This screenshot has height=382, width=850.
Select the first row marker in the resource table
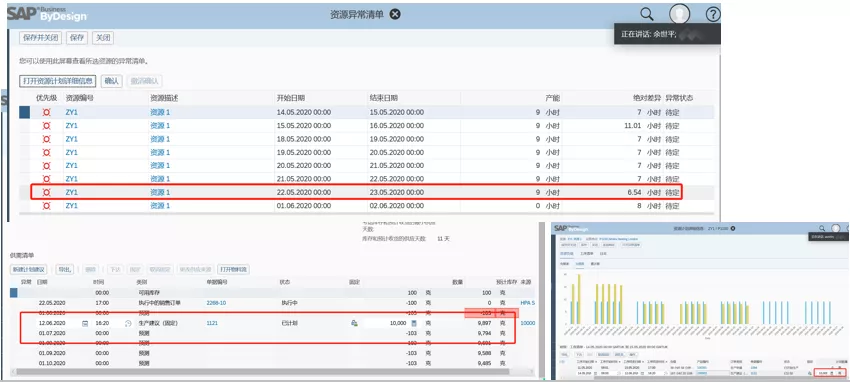point(24,113)
